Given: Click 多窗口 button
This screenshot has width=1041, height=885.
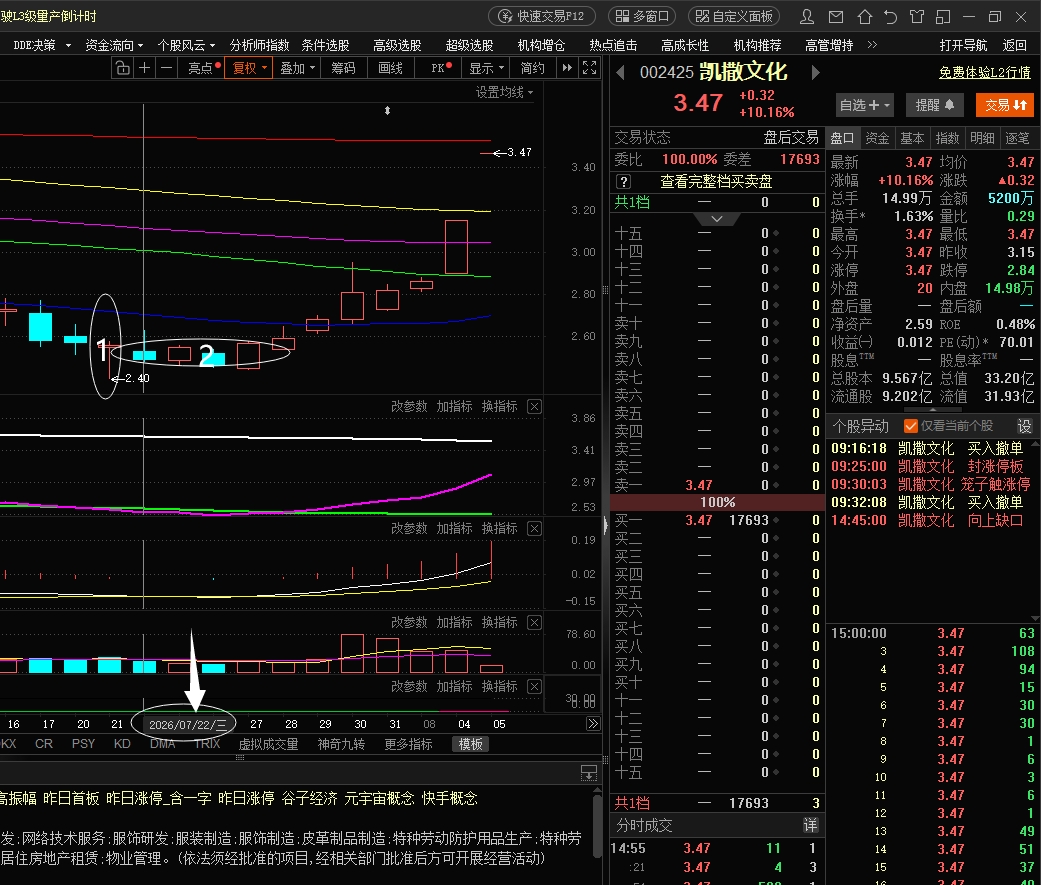Looking at the screenshot, I should click(641, 16).
